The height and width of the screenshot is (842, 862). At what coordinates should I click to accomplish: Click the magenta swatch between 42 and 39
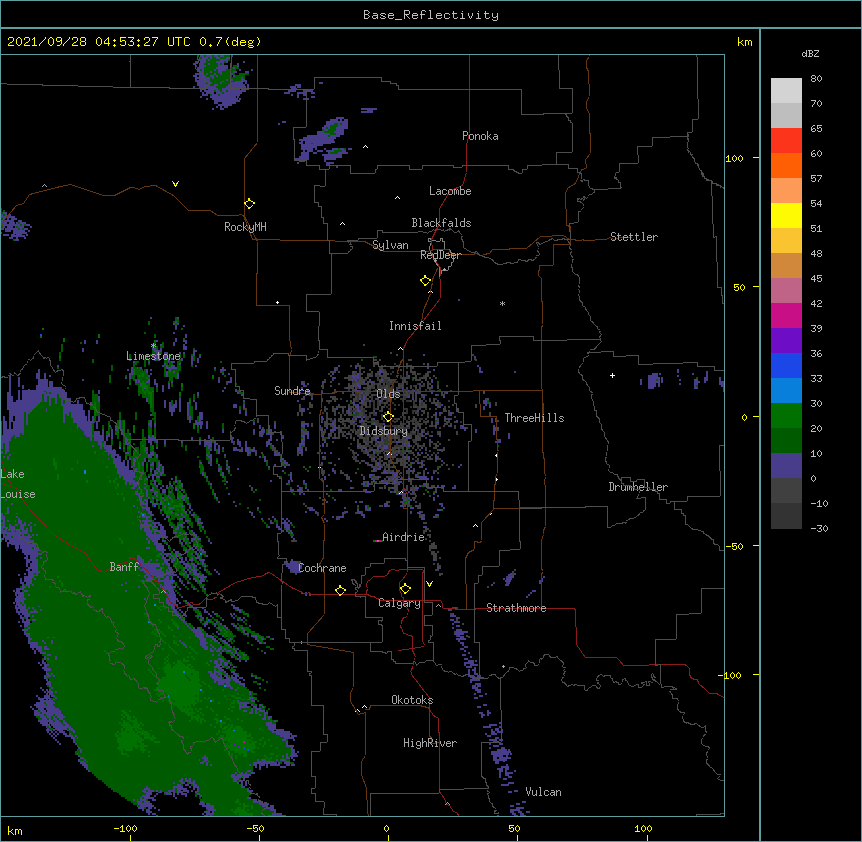click(786, 315)
